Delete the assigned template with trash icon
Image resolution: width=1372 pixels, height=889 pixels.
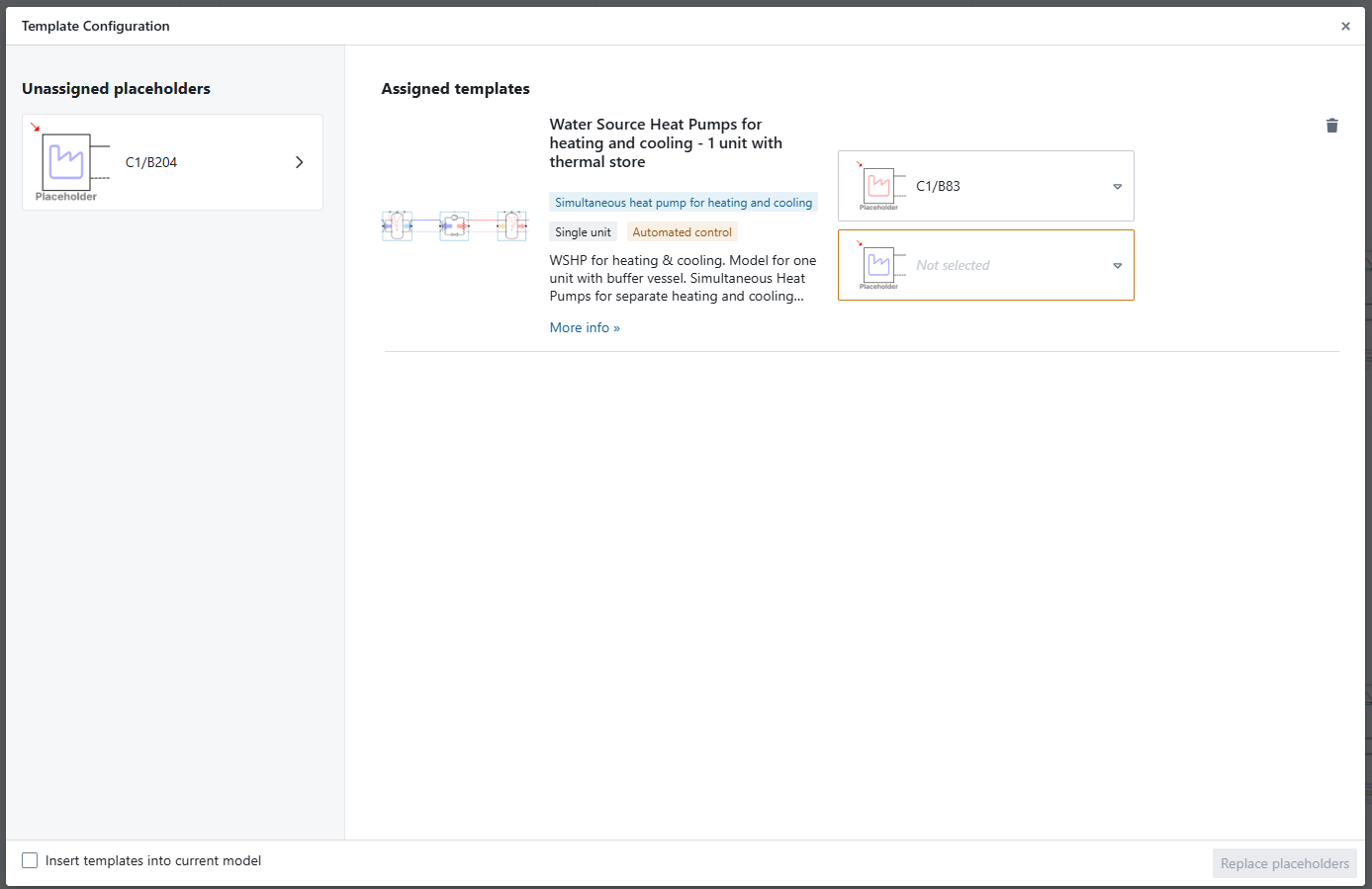[x=1331, y=126]
